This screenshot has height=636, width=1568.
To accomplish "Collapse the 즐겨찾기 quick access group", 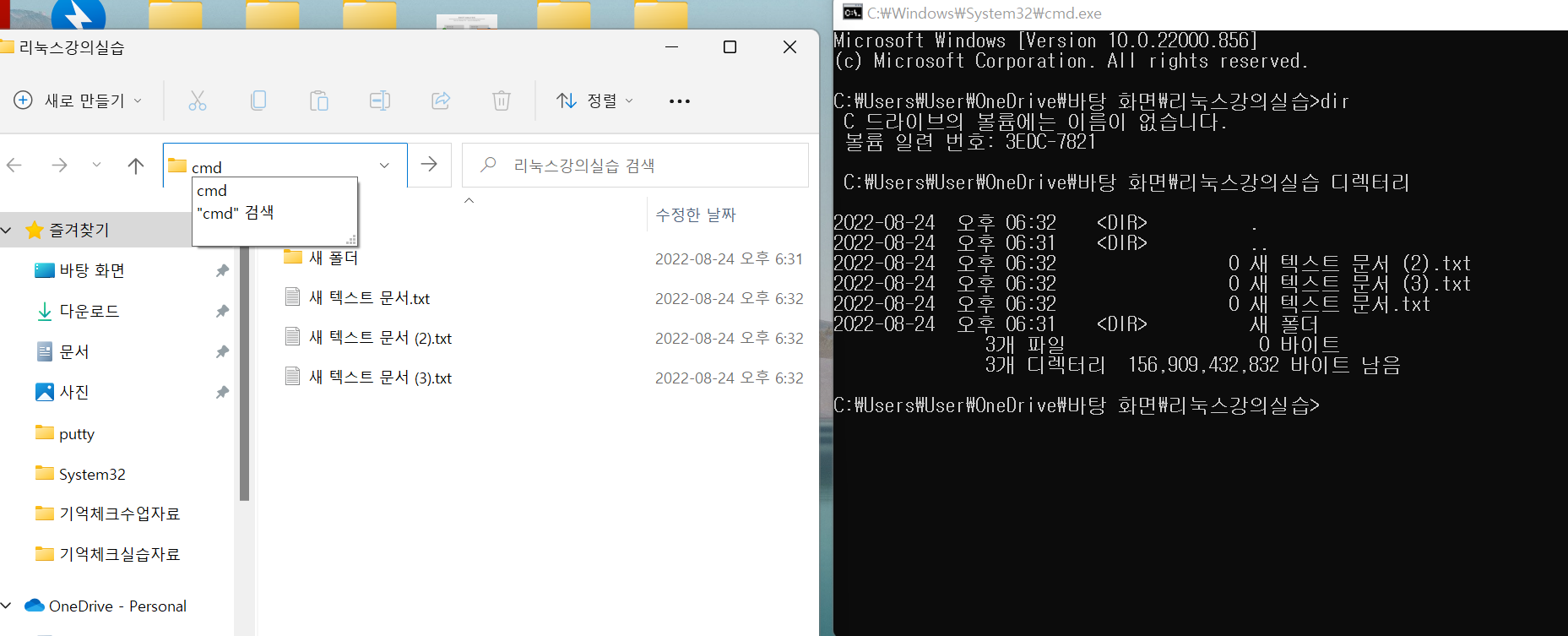I will pyautogui.click(x=7, y=230).
